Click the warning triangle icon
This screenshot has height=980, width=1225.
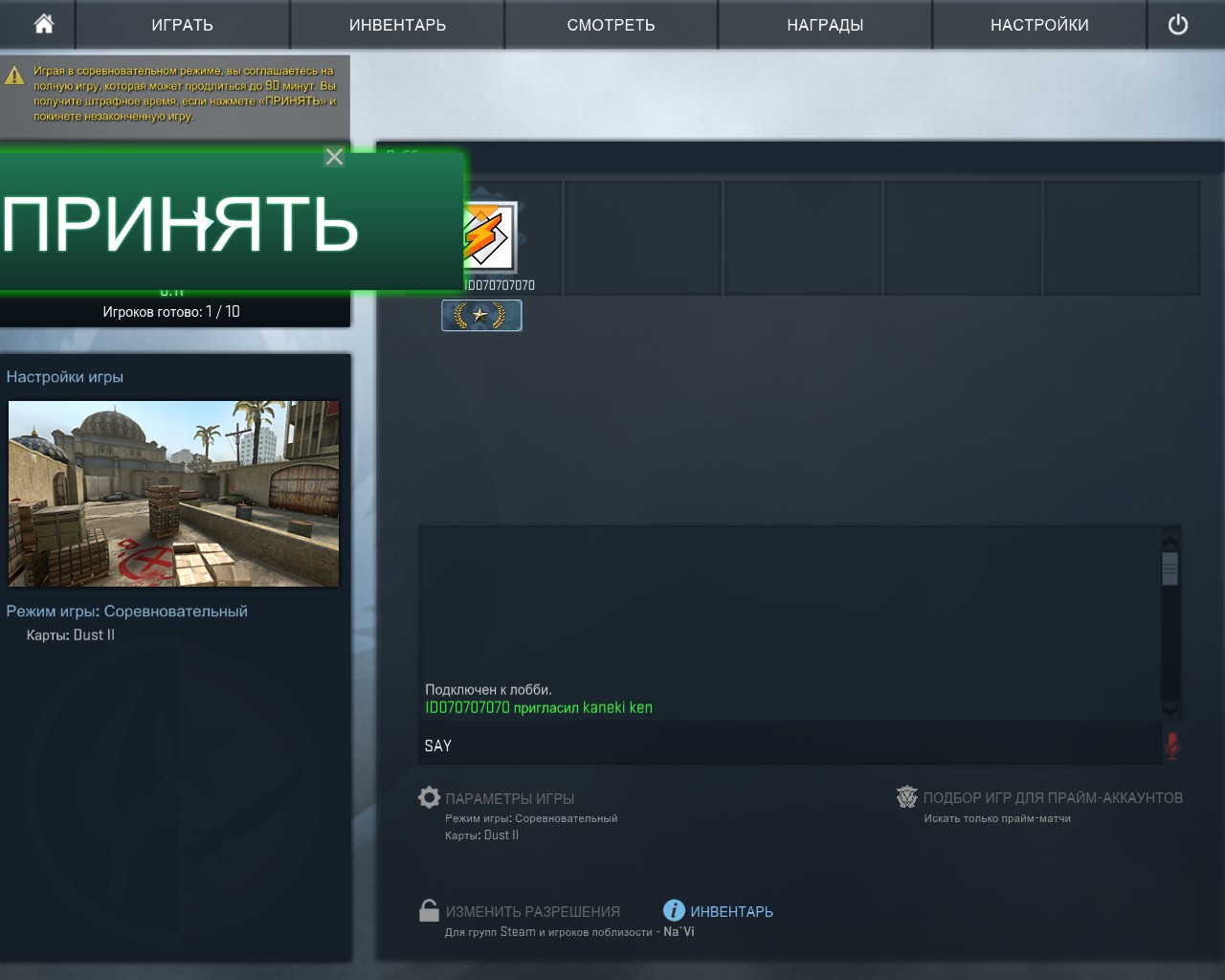pyautogui.click(x=14, y=76)
